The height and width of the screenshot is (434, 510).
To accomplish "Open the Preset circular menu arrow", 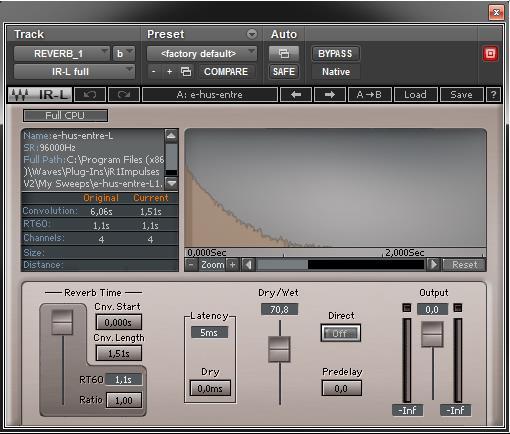I will click(x=252, y=34).
